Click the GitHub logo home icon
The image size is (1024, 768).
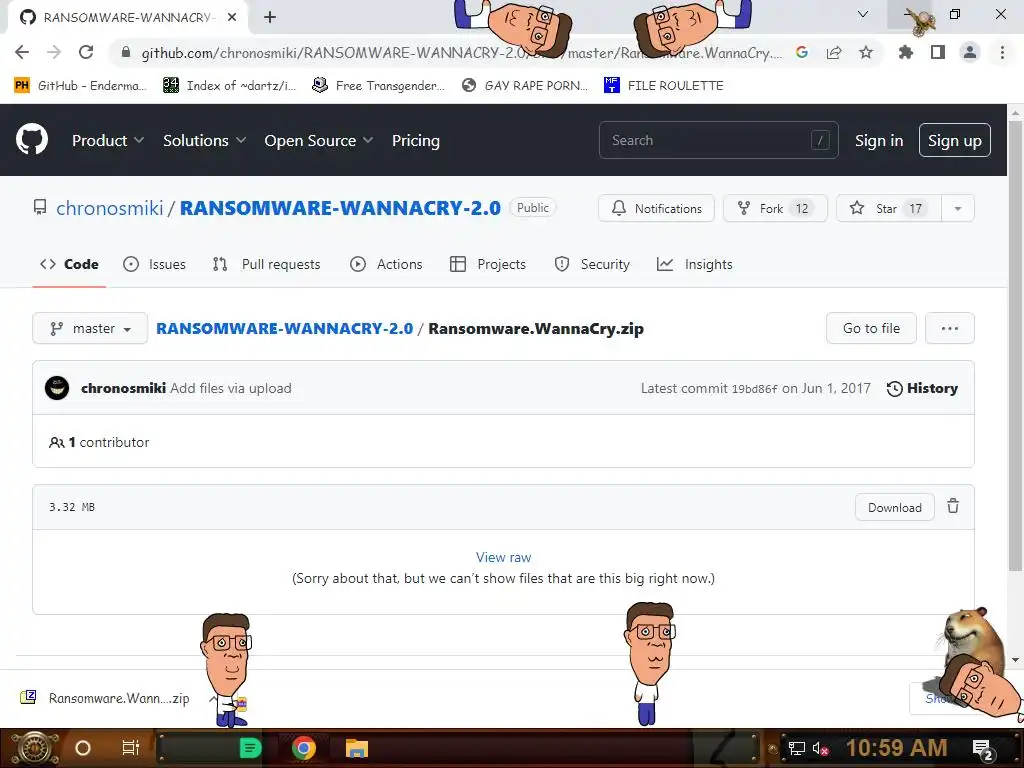(x=31, y=140)
